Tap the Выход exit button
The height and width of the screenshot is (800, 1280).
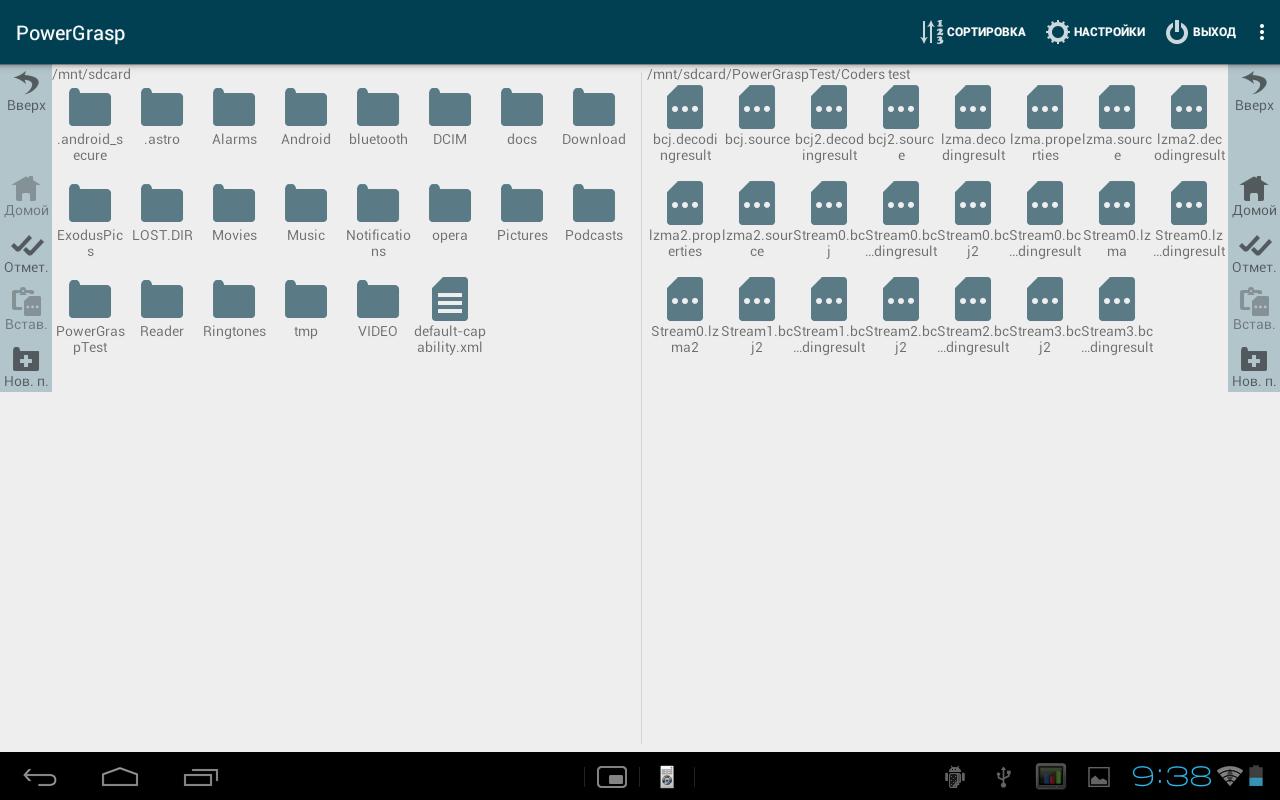[1201, 32]
